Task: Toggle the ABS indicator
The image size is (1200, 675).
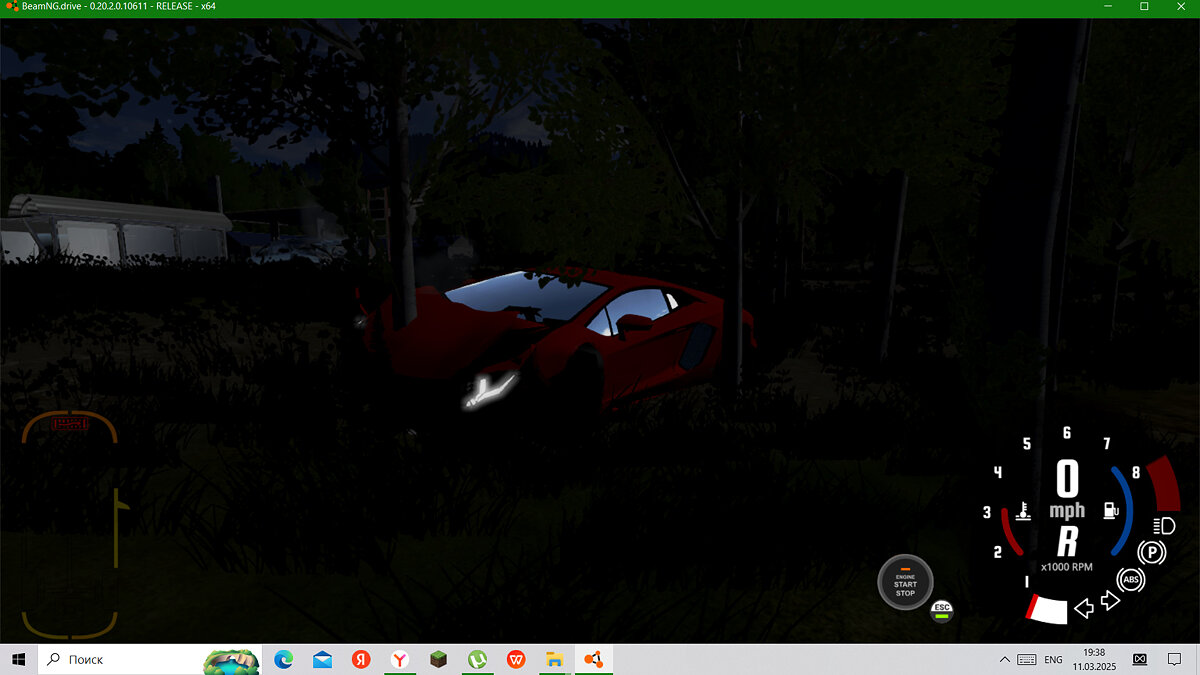Action: point(1131,579)
